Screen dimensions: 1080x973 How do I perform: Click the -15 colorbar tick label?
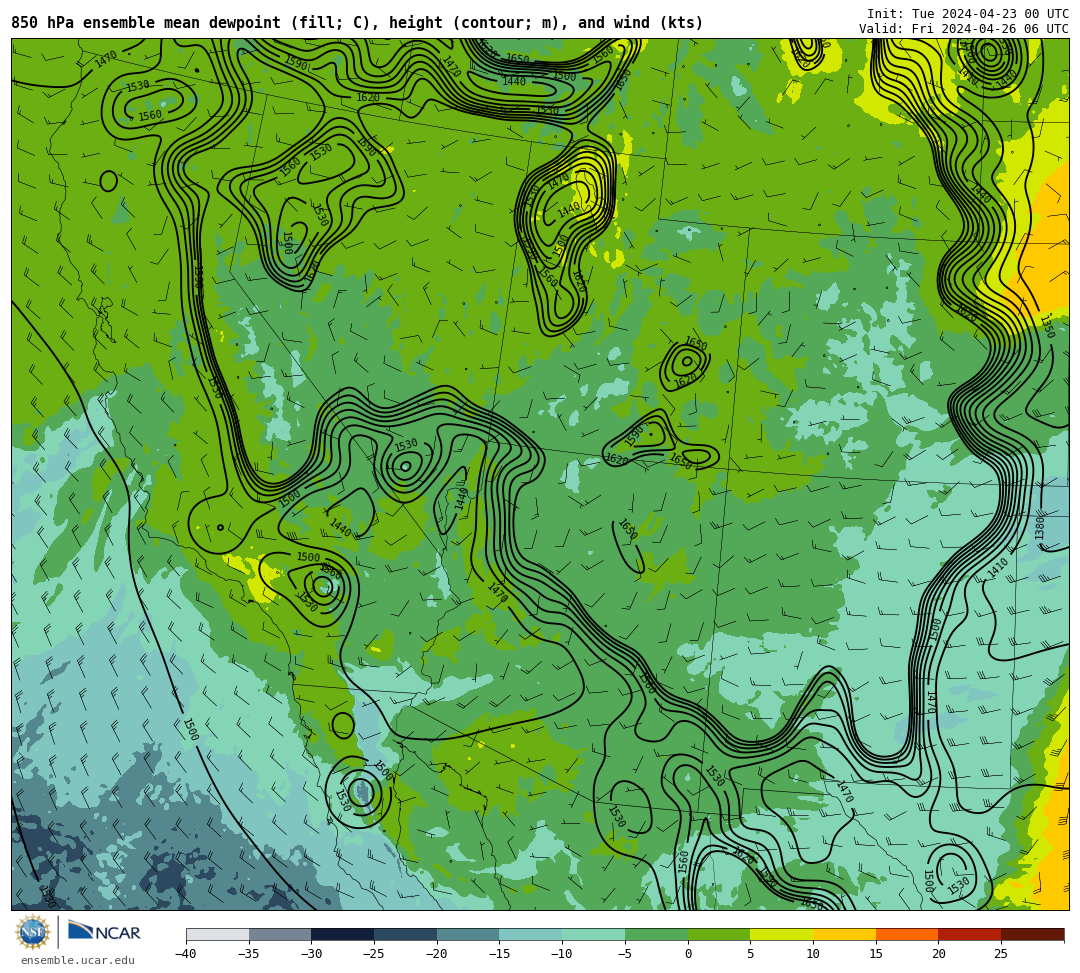[x=499, y=954]
